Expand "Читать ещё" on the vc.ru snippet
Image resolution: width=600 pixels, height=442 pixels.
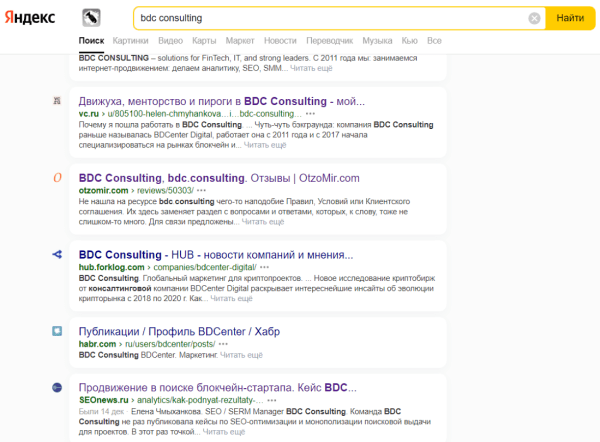coord(265,144)
